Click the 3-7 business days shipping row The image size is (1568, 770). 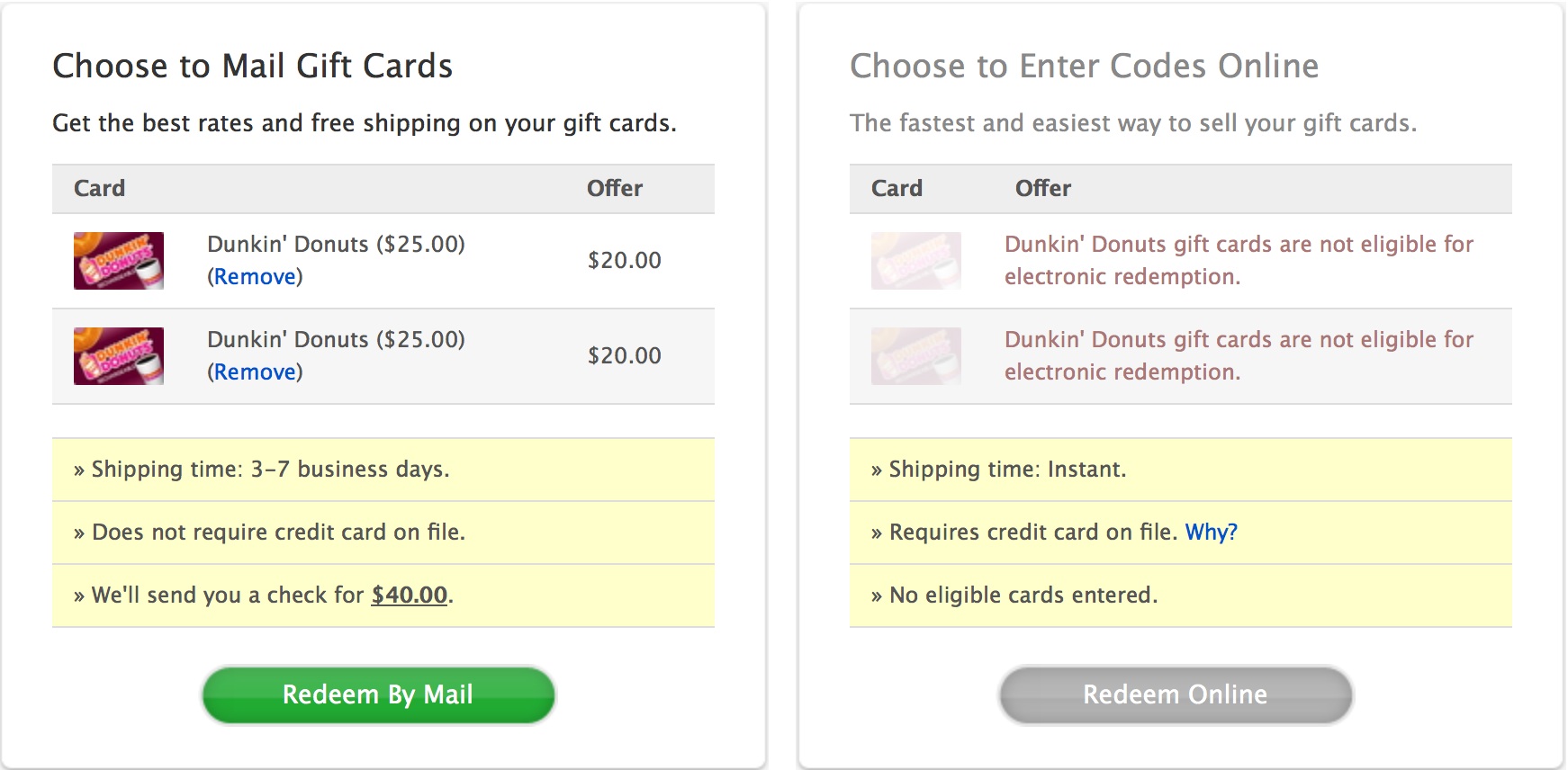coord(383,470)
